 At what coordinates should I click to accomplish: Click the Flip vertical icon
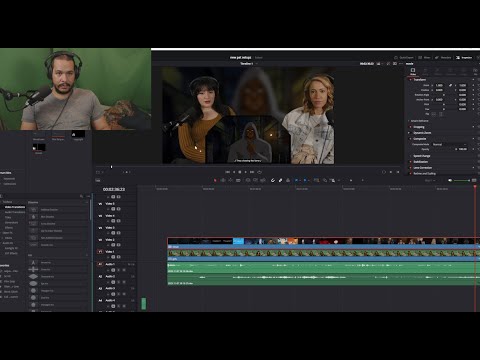441,114
